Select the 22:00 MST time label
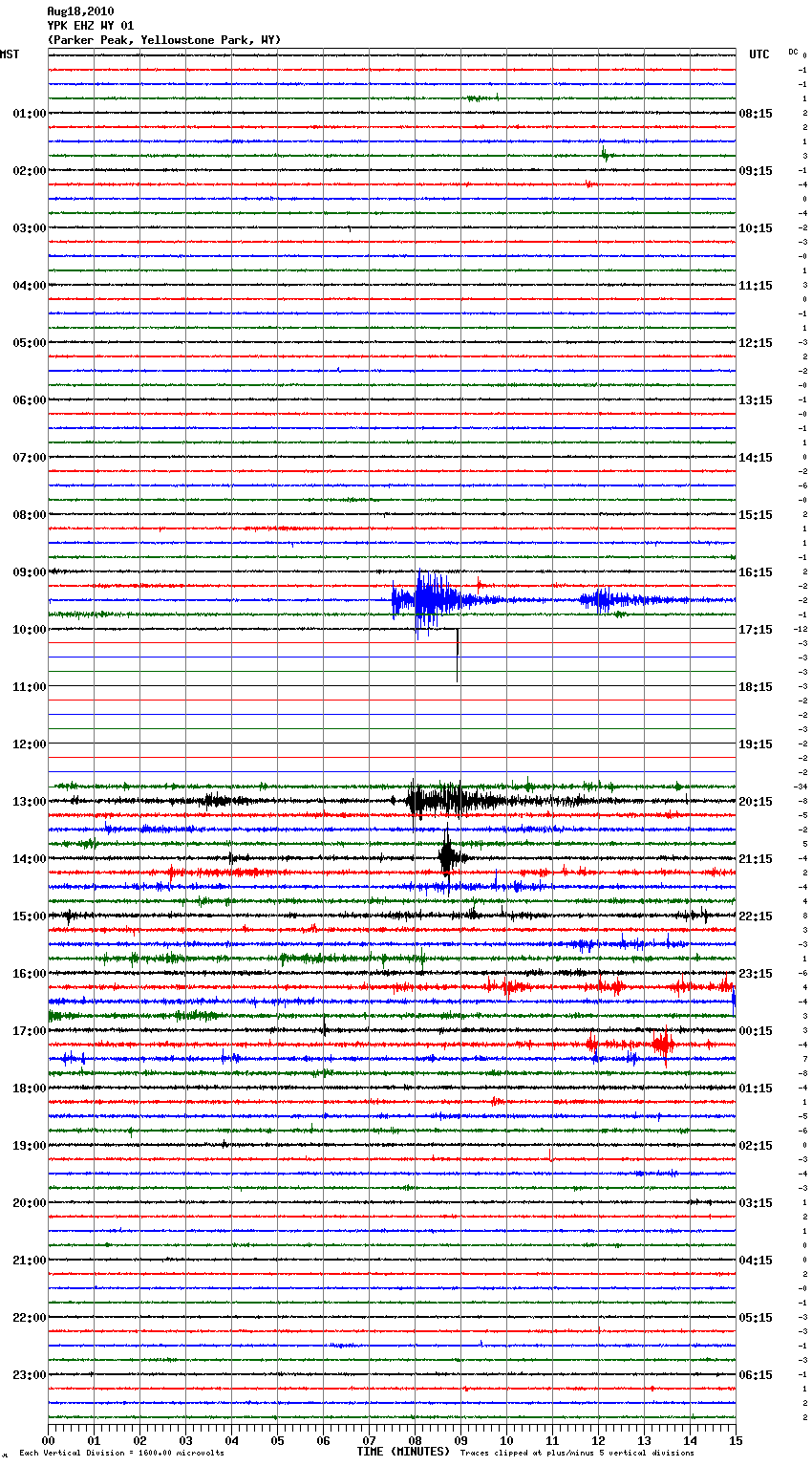Screen dimensions: 812x1466 (30, 1318)
